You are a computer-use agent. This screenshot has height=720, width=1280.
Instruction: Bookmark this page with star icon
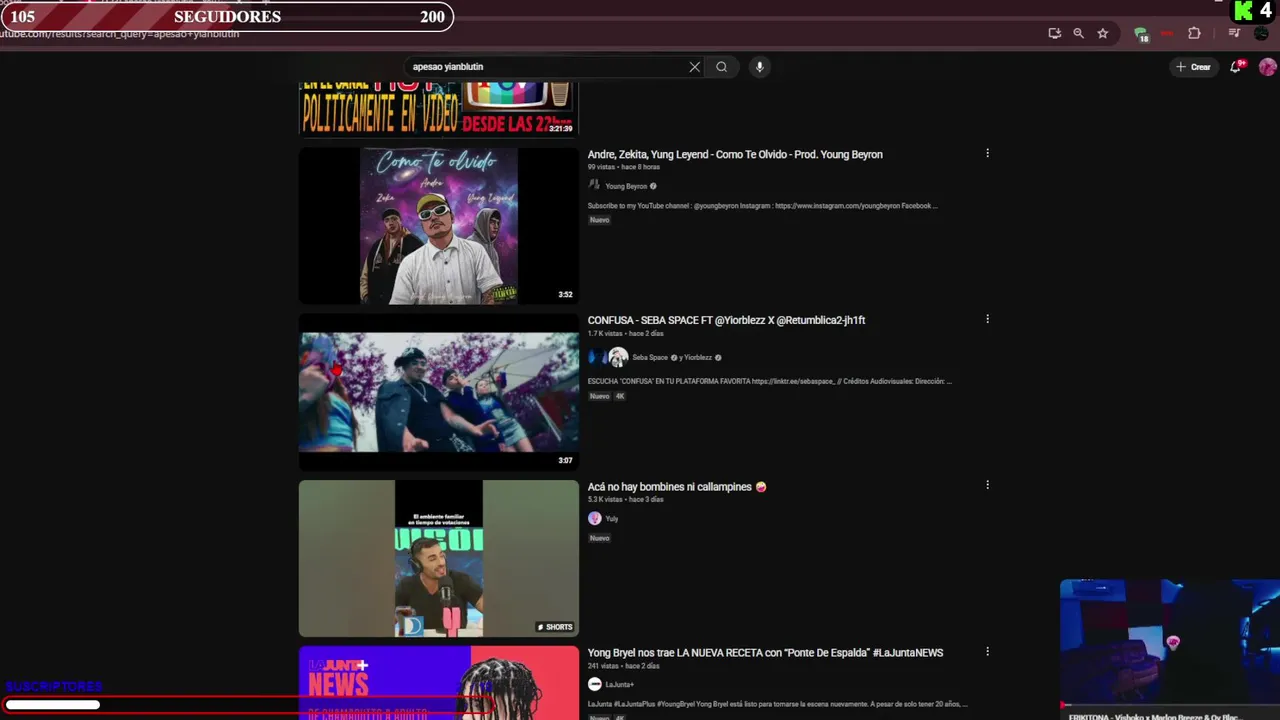coord(1103,33)
